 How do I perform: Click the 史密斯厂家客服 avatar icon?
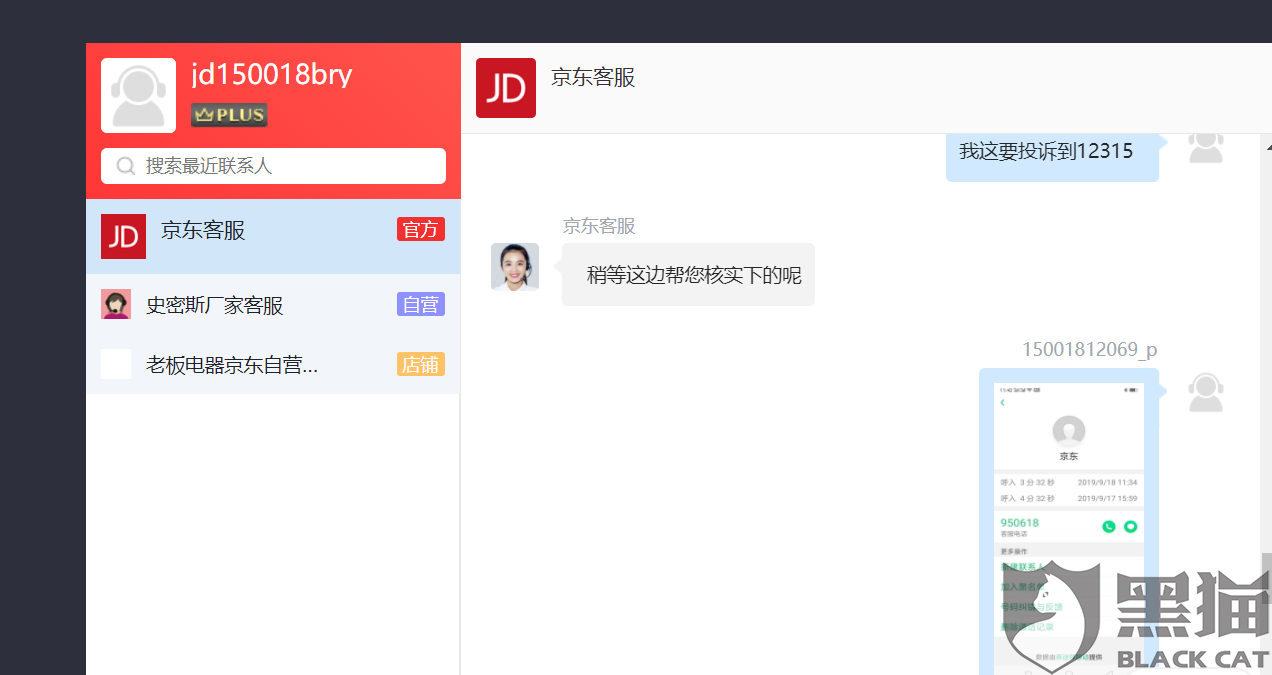[x=116, y=304]
